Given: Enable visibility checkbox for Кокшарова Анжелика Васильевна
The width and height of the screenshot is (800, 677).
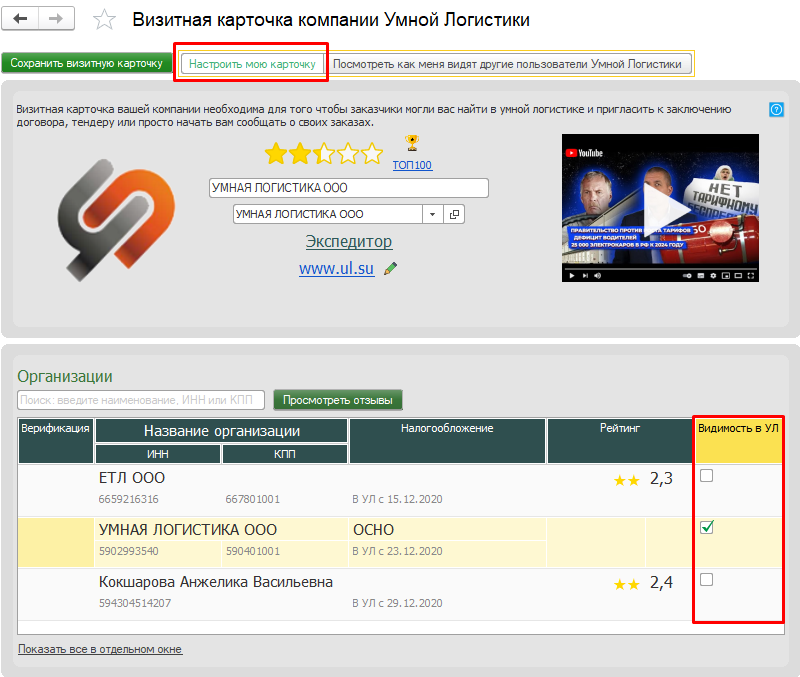Looking at the screenshot, I should click(x=706, y=580).
